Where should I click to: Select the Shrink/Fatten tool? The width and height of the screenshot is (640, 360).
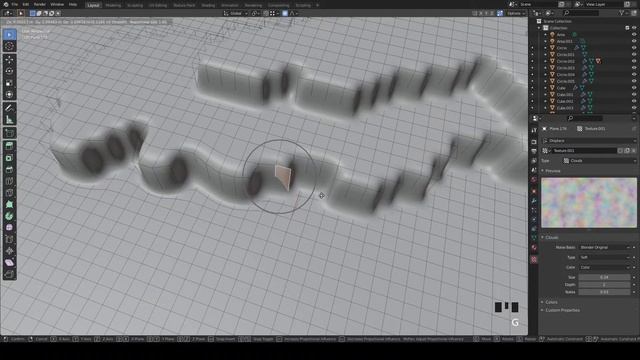(x=9, y=251)
